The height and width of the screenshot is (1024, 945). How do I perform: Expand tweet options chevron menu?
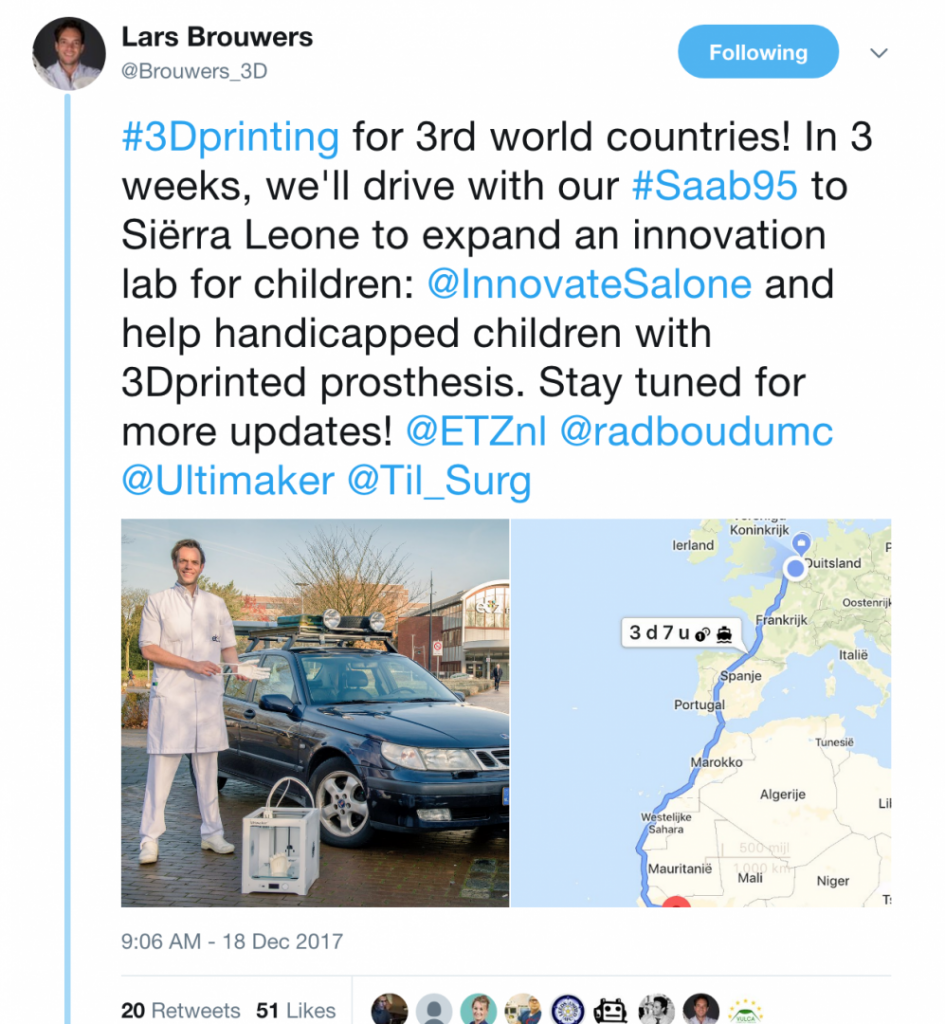pos(879,53)
